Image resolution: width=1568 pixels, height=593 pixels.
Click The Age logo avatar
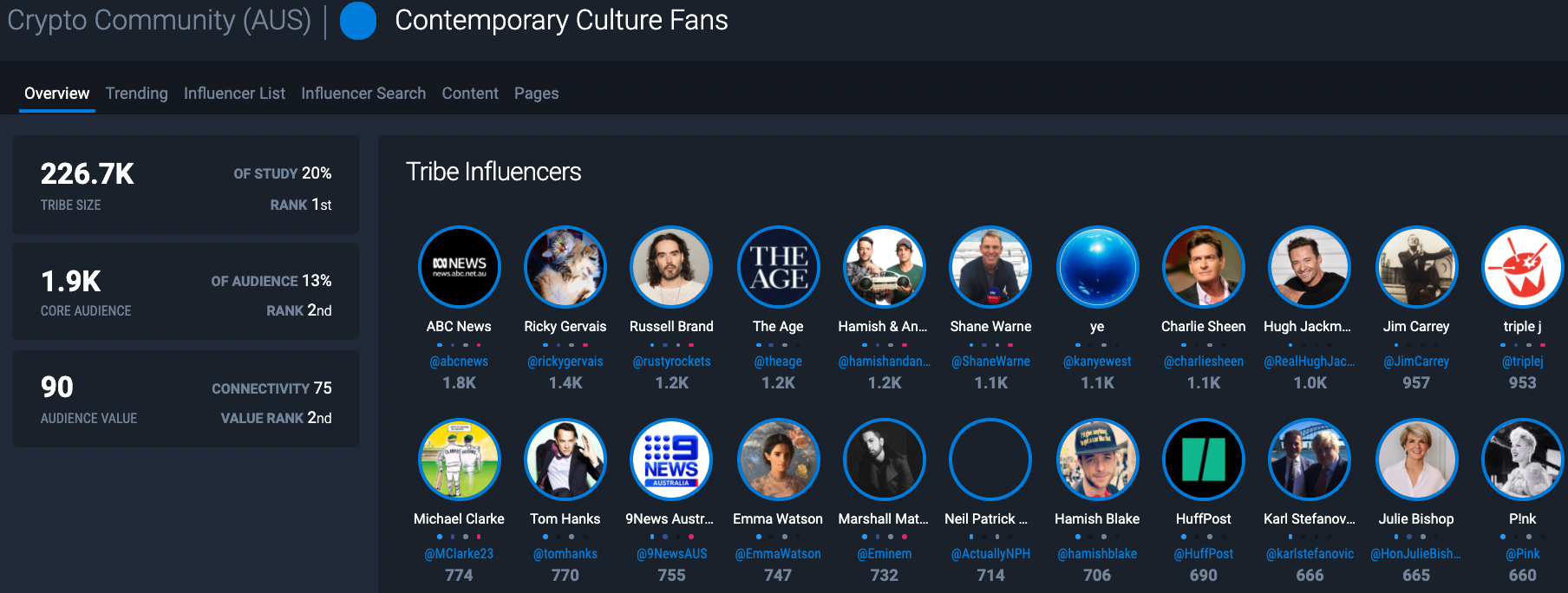(778, 267)
